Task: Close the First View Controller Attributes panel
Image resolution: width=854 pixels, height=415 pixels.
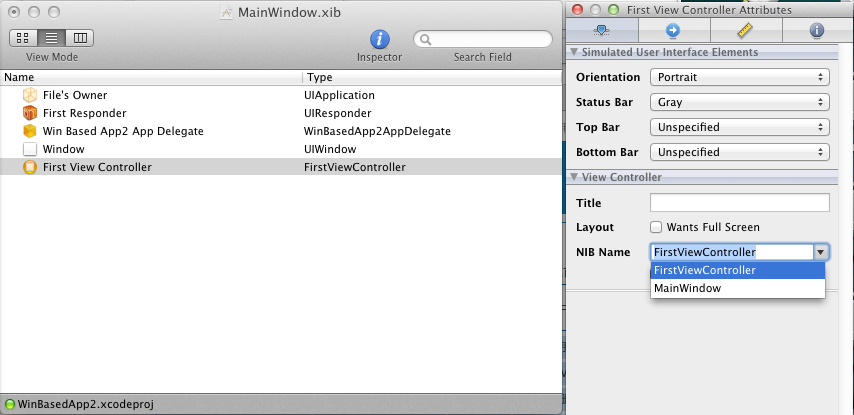Action: point(577,9)
